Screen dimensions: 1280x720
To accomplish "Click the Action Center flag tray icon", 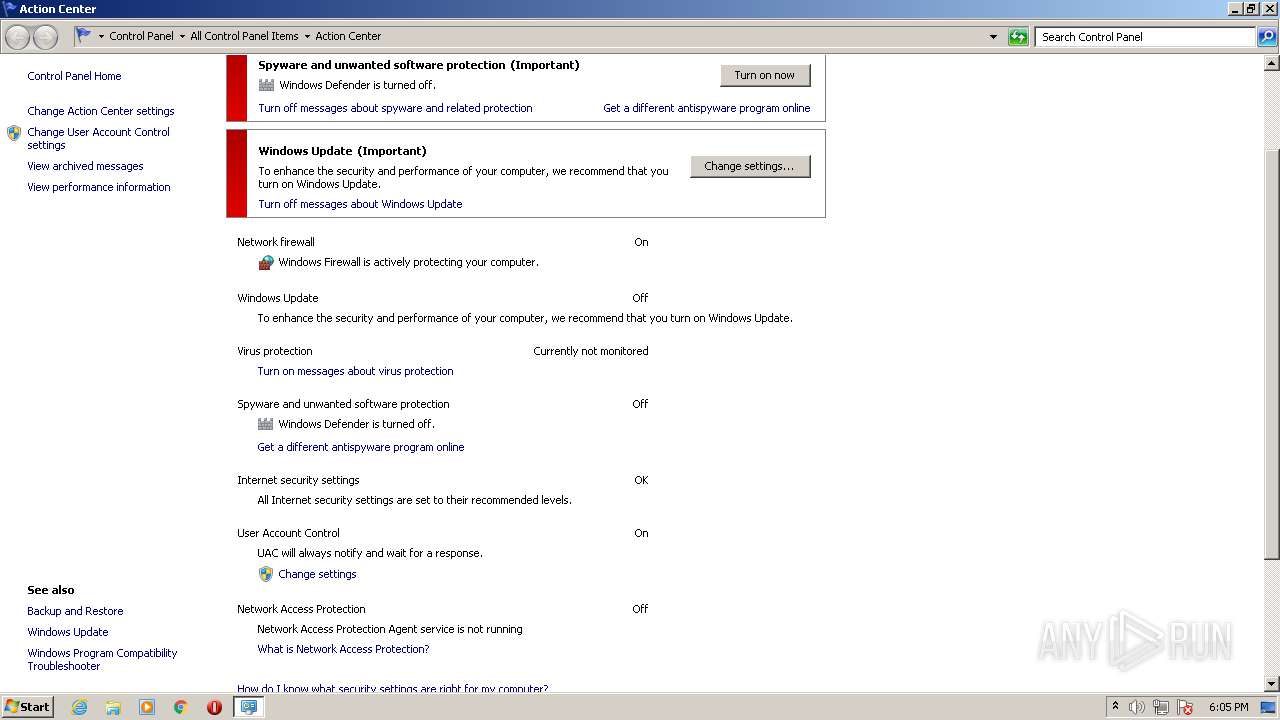I will coord(1185,707).
